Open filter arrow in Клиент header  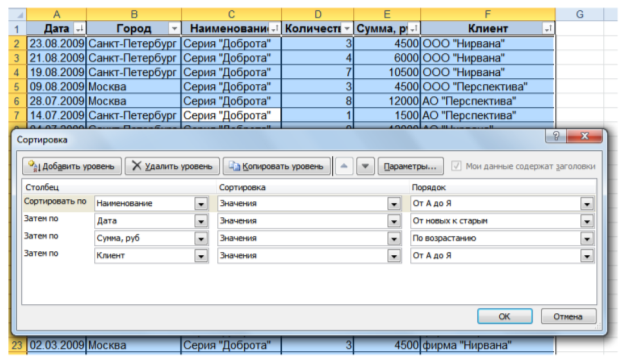(548, 28)
